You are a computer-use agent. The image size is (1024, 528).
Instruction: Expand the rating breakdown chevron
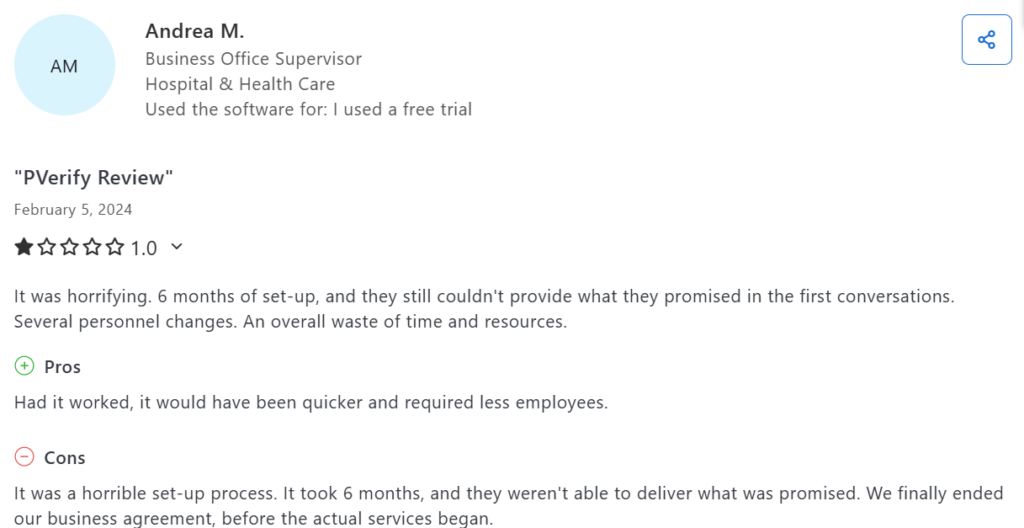pos(177,247)
